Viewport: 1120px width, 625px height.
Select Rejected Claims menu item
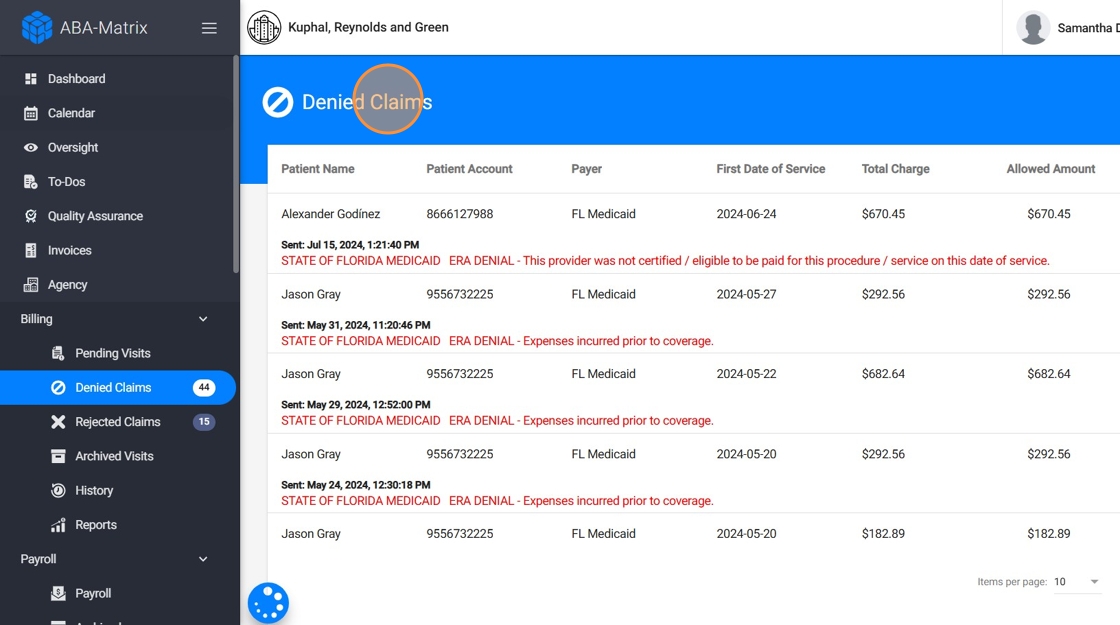[118, 421]
